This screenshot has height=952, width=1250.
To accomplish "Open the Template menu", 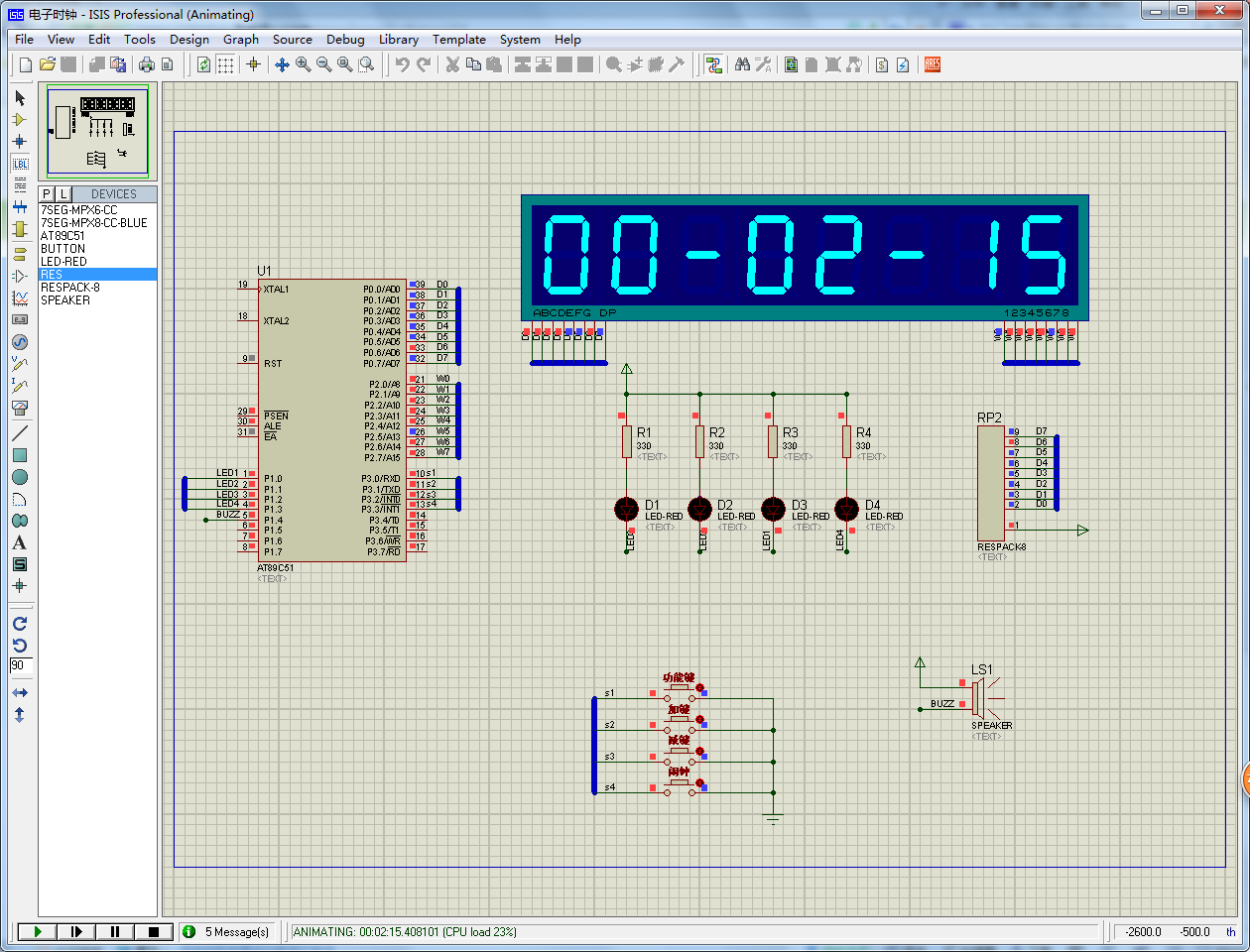I will coord(459,40).
